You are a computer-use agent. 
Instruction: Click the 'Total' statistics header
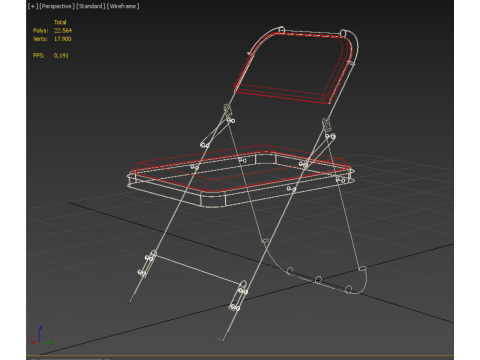(60, 22)
